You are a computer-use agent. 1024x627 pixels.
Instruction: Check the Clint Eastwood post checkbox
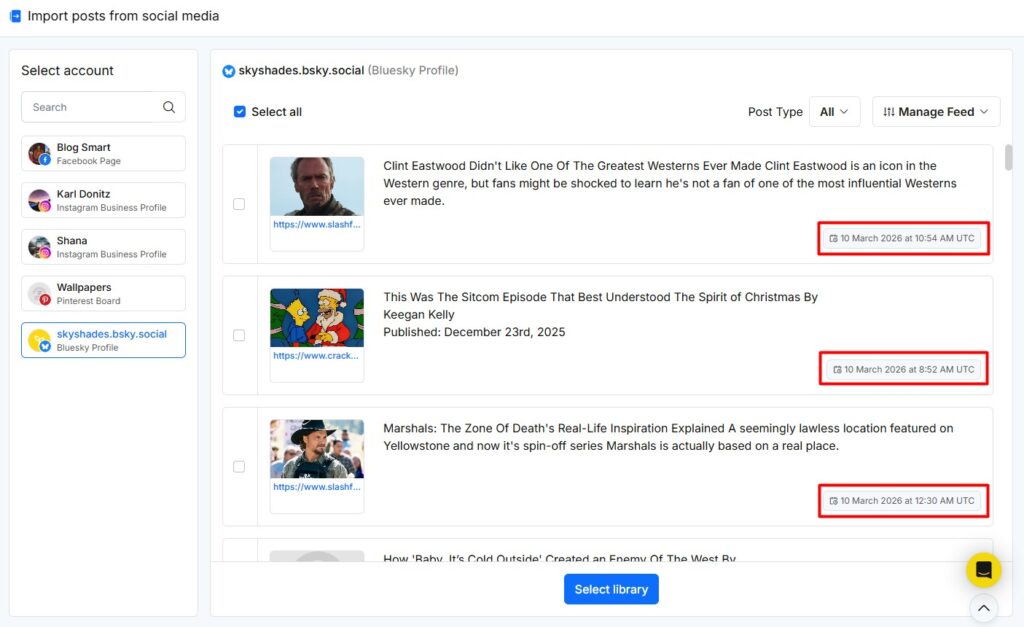pos(239,203)
